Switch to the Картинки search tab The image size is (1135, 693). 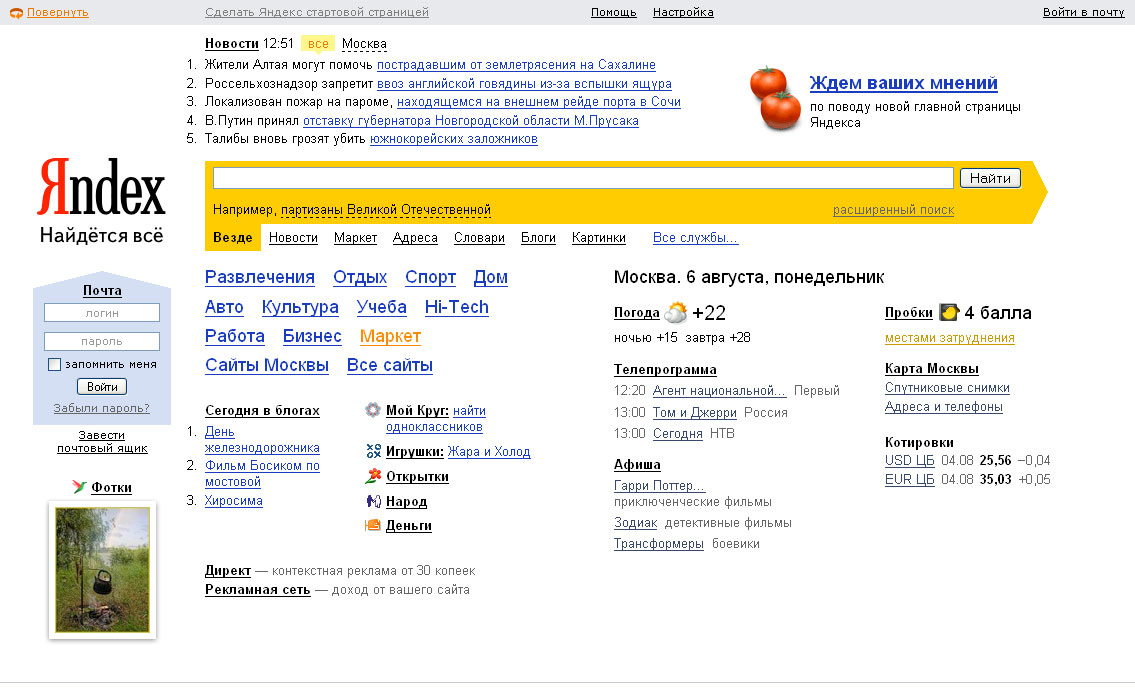(599, 238)
